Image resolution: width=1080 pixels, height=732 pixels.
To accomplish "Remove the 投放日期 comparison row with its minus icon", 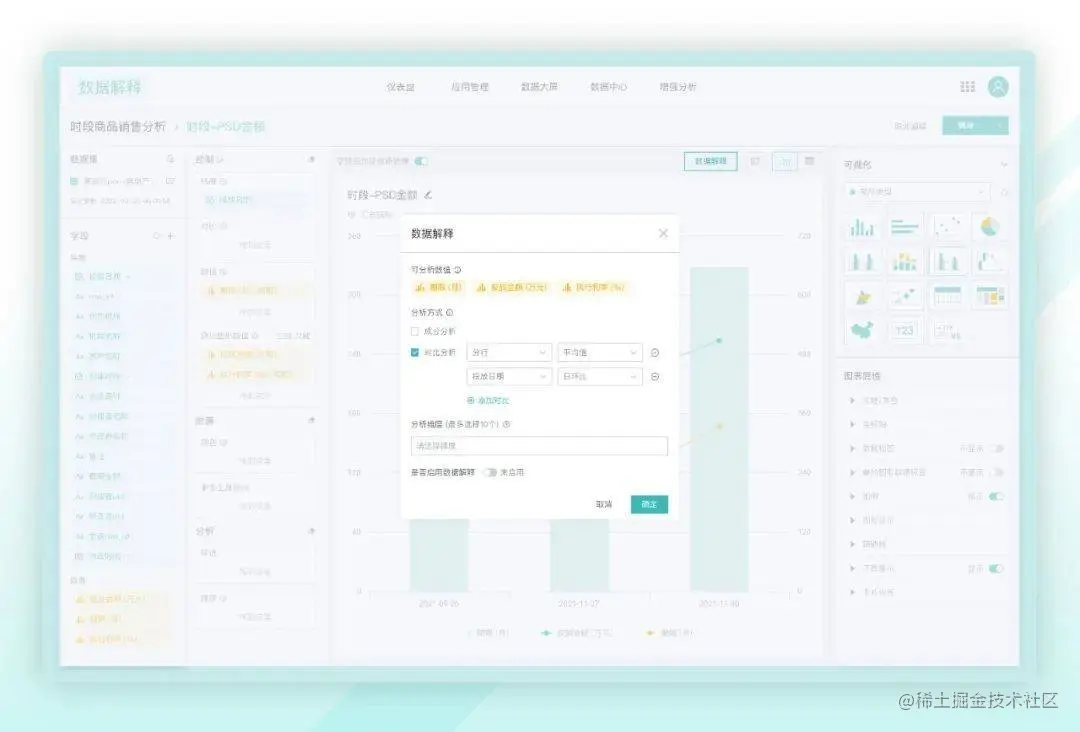I will coord(655,377).
